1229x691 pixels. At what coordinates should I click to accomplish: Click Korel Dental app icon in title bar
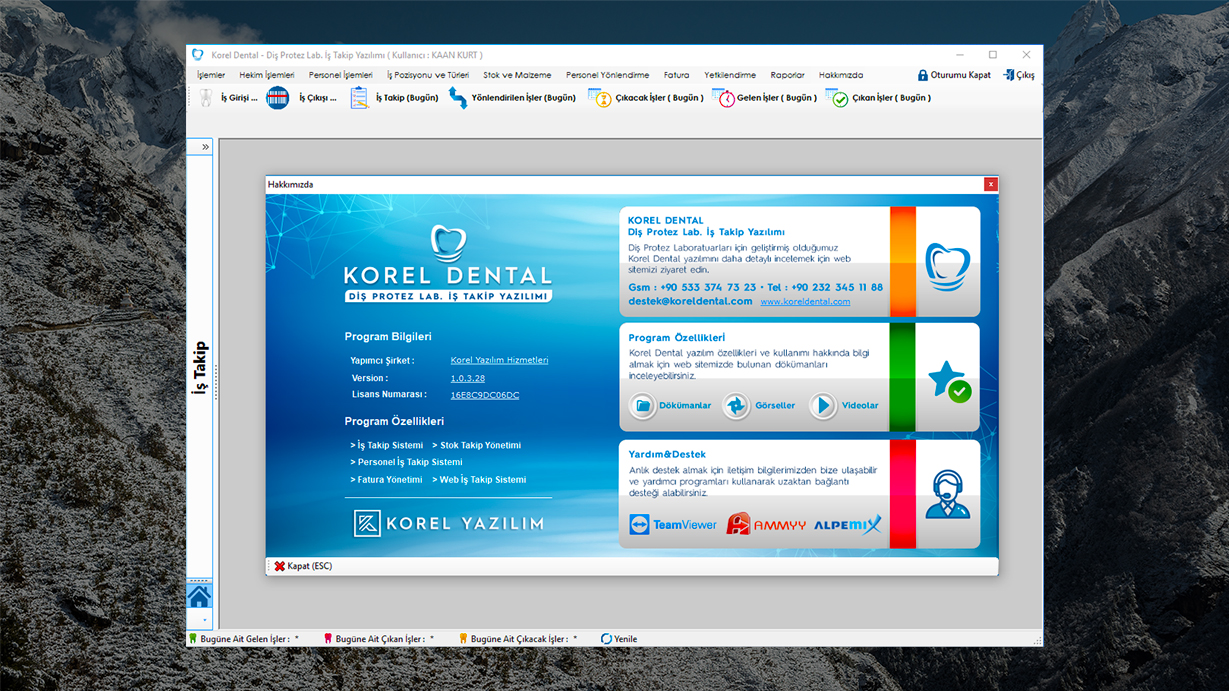[198, 55]
